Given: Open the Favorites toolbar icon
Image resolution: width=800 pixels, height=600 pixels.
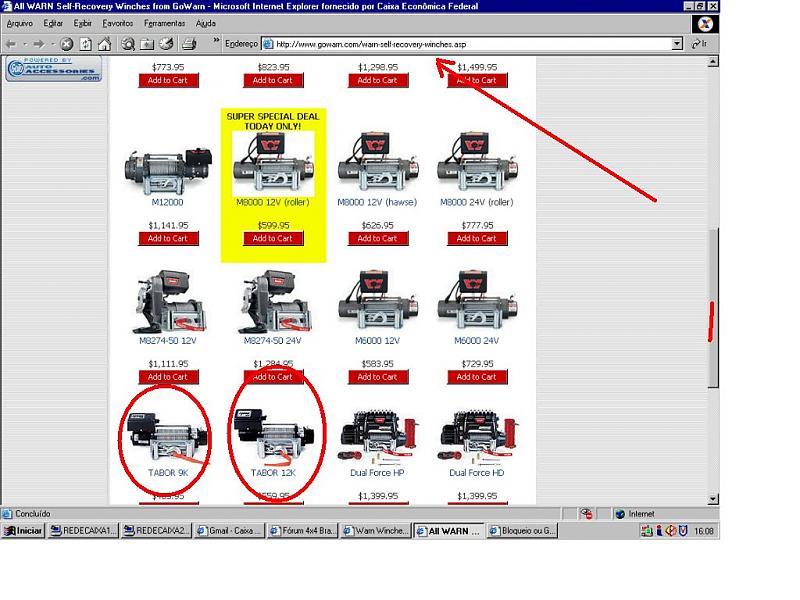Looking at the screenshot, I should pos(147,44).
